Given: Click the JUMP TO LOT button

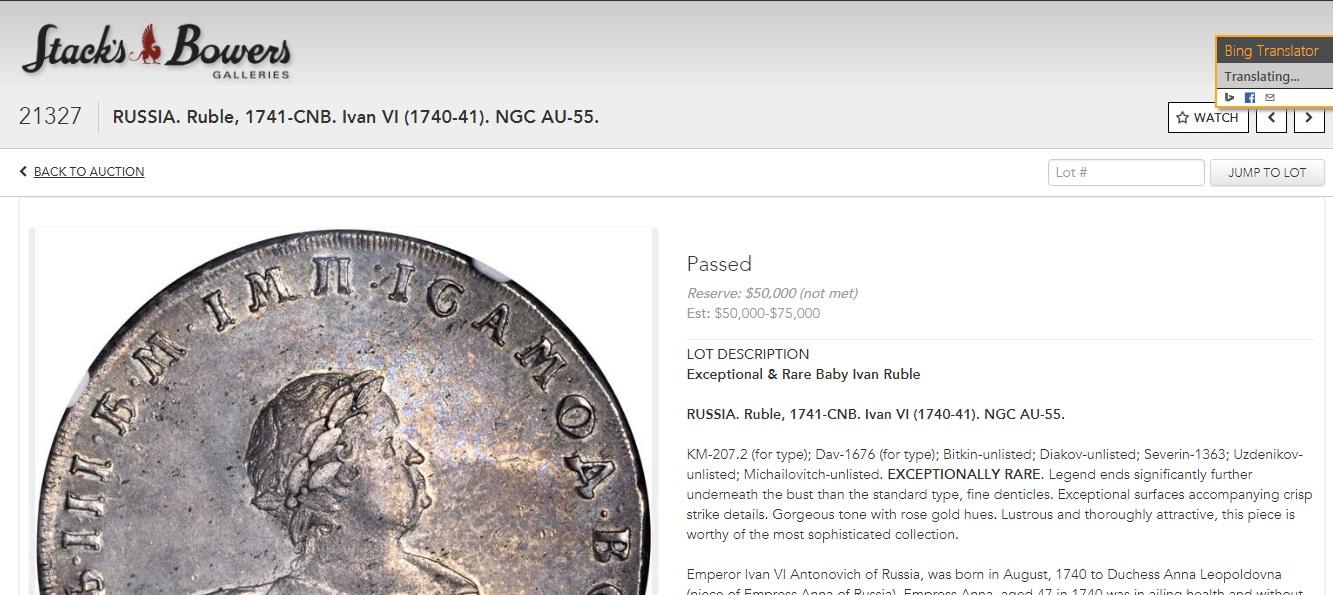Looking at the screenshot, I should (x=1267, y=172).
